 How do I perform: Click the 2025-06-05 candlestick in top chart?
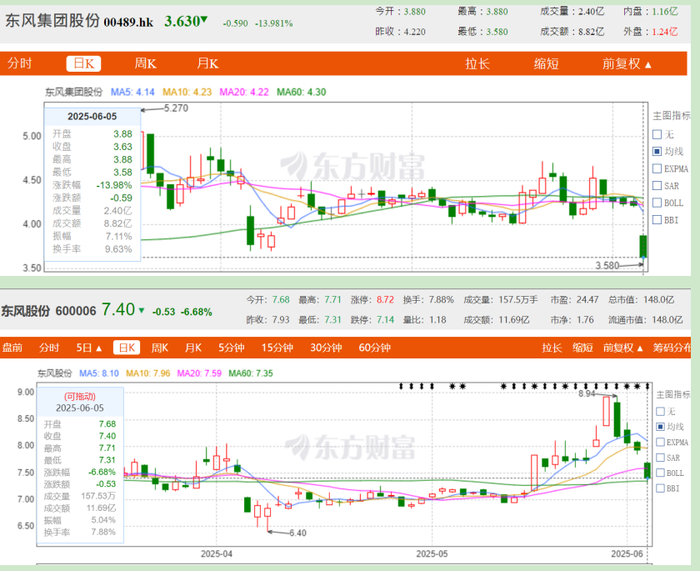pyautogui.click(x=643, y=246)
